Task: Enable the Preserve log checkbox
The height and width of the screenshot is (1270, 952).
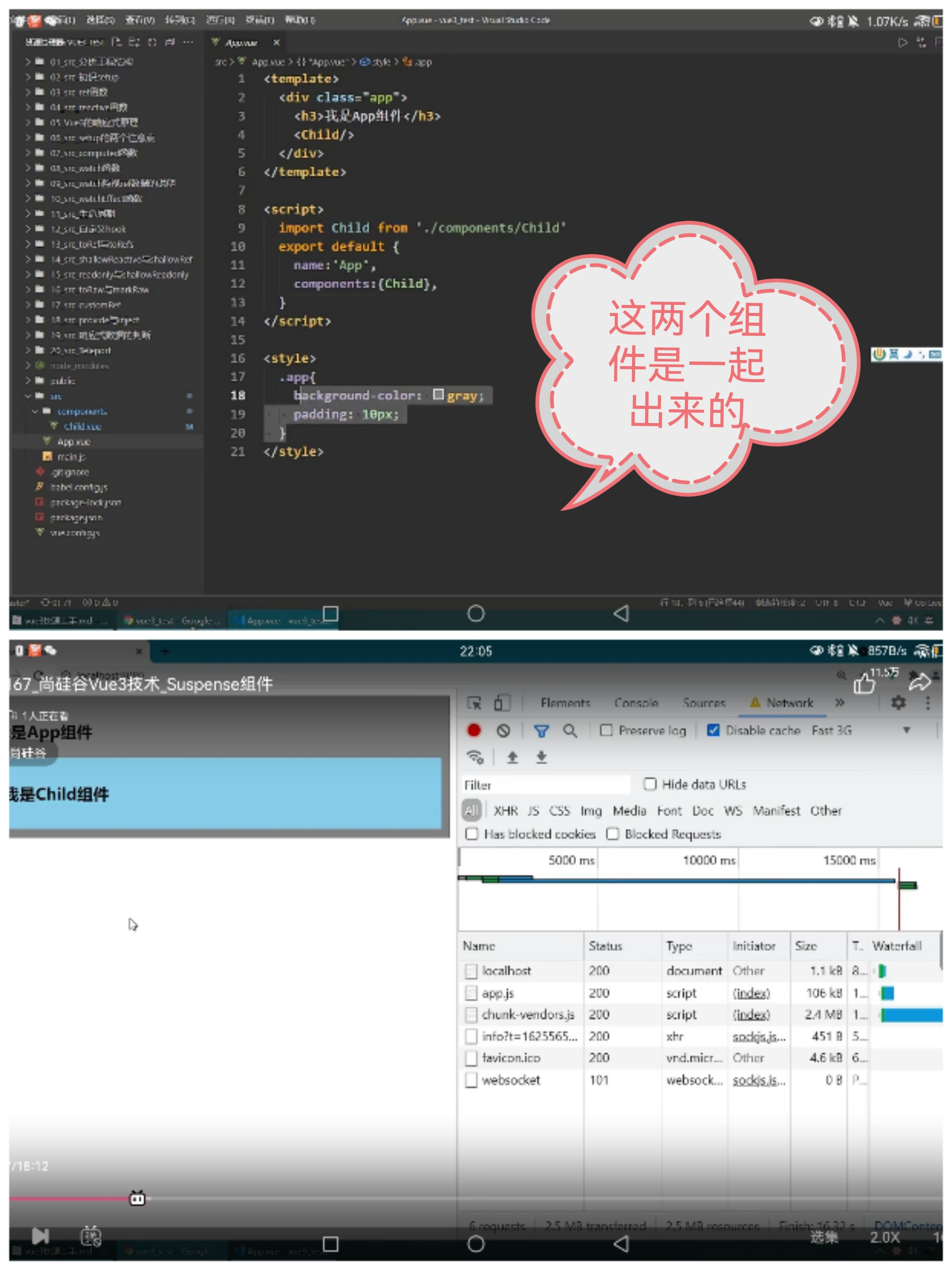Action: pyautogui.click(x=606, y=730)
